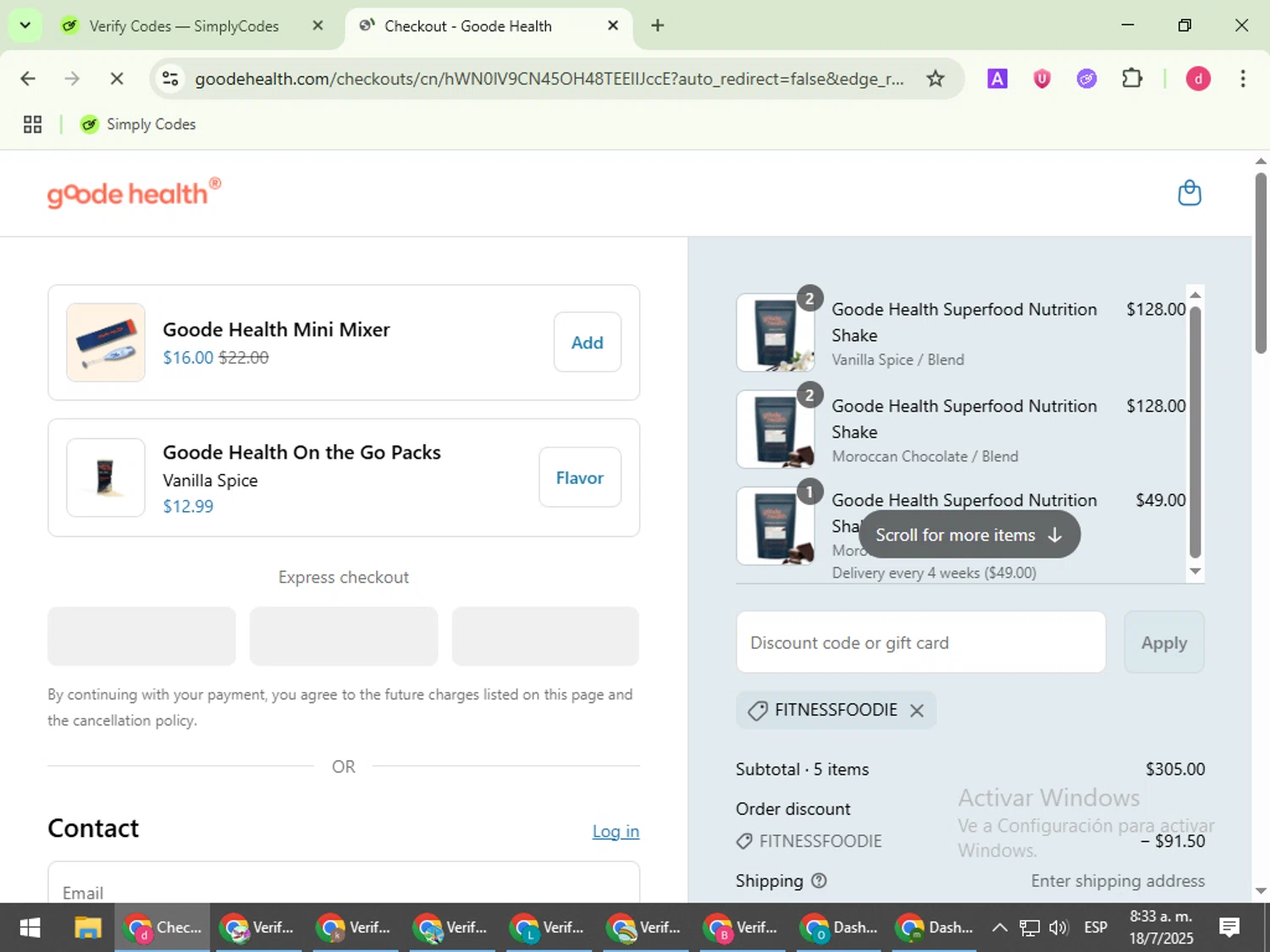Click the order items list scrollbar thumb
Image resolution: width=1270 pixels, height=952 pixels.
pos(1195,432)
